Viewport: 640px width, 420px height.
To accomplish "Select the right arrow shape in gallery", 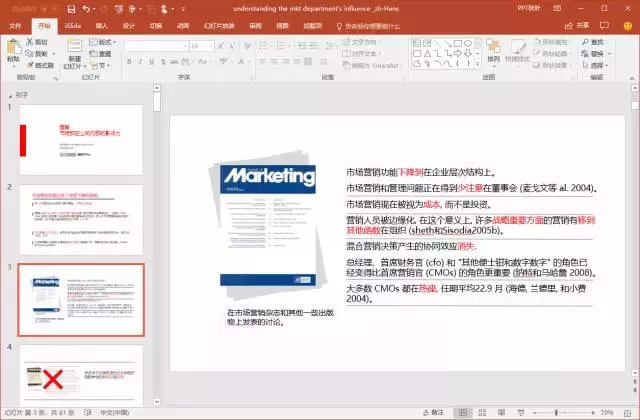I will (458, 53).
